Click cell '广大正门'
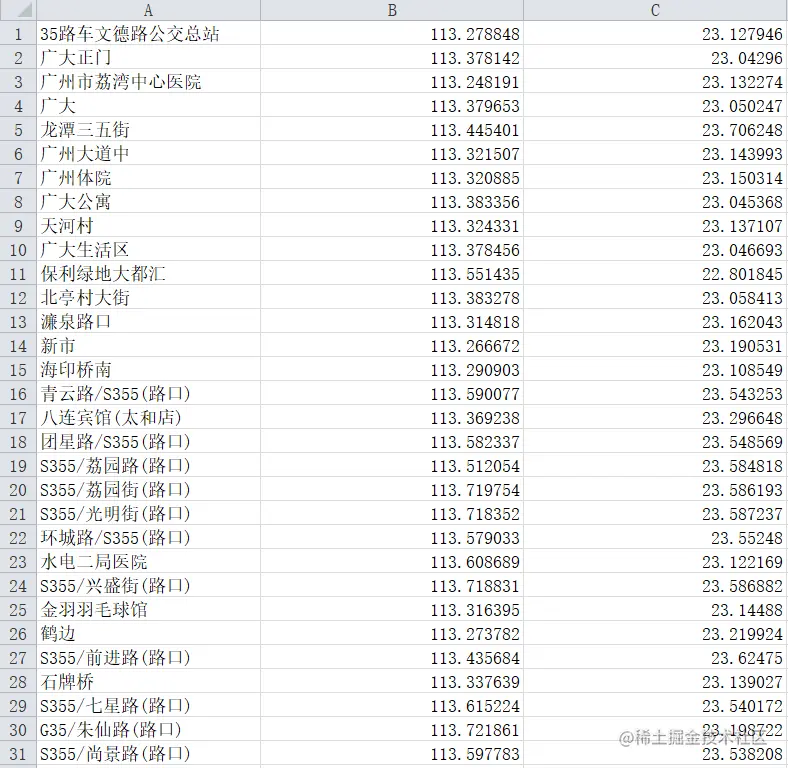Screen dimensions: 788x768 pos(148,57)
